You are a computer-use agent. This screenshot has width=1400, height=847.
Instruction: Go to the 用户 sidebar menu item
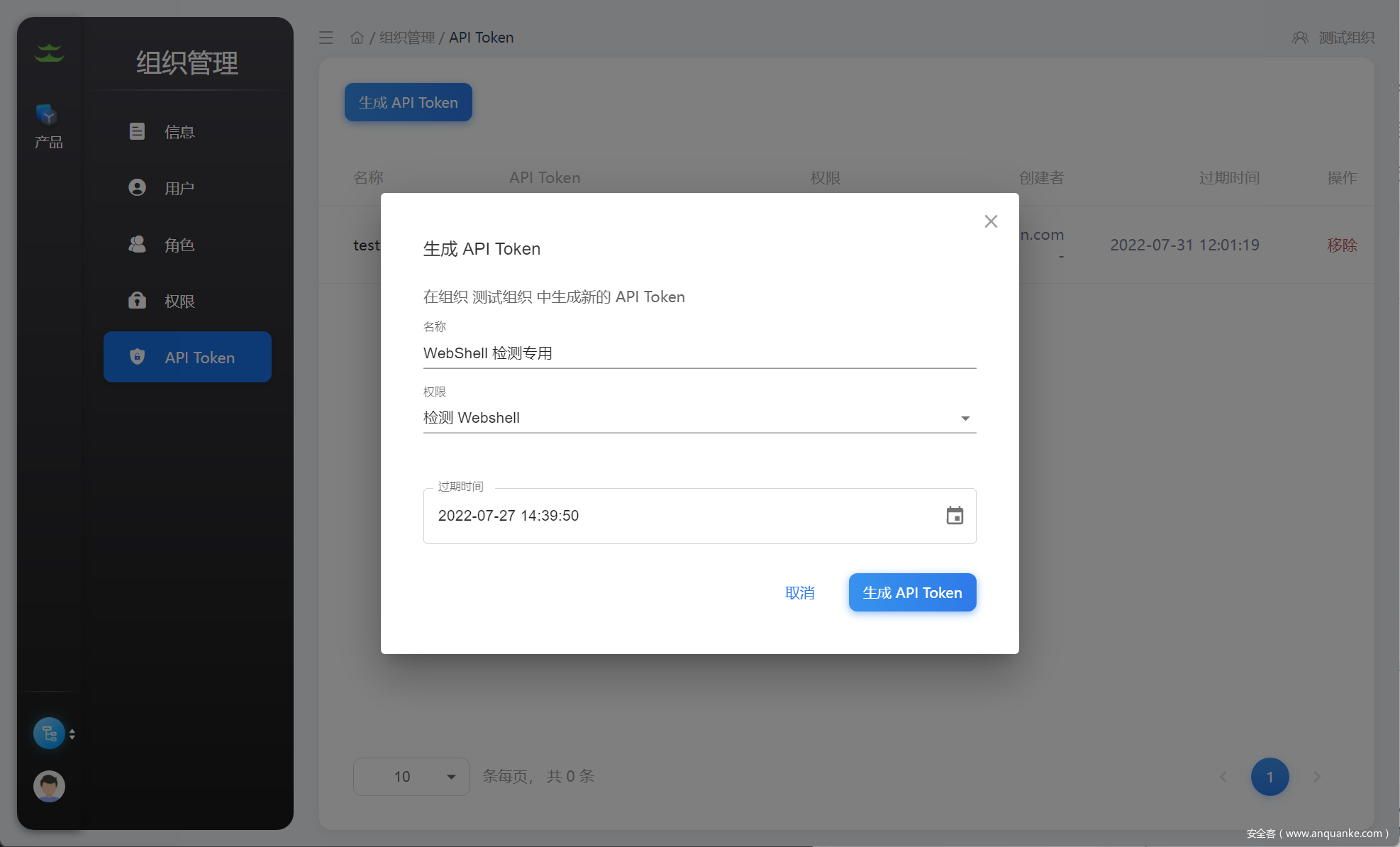click(x=179, y=188)
